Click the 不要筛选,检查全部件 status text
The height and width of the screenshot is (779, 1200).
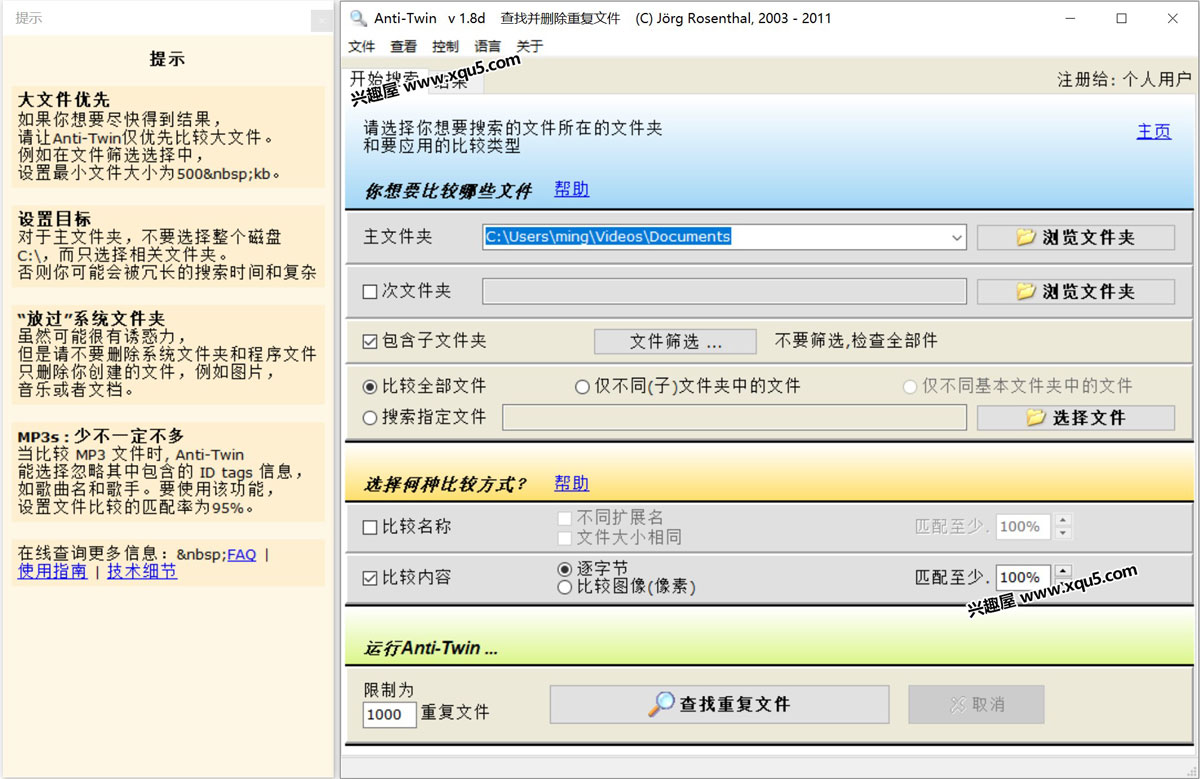coord(857,341)
